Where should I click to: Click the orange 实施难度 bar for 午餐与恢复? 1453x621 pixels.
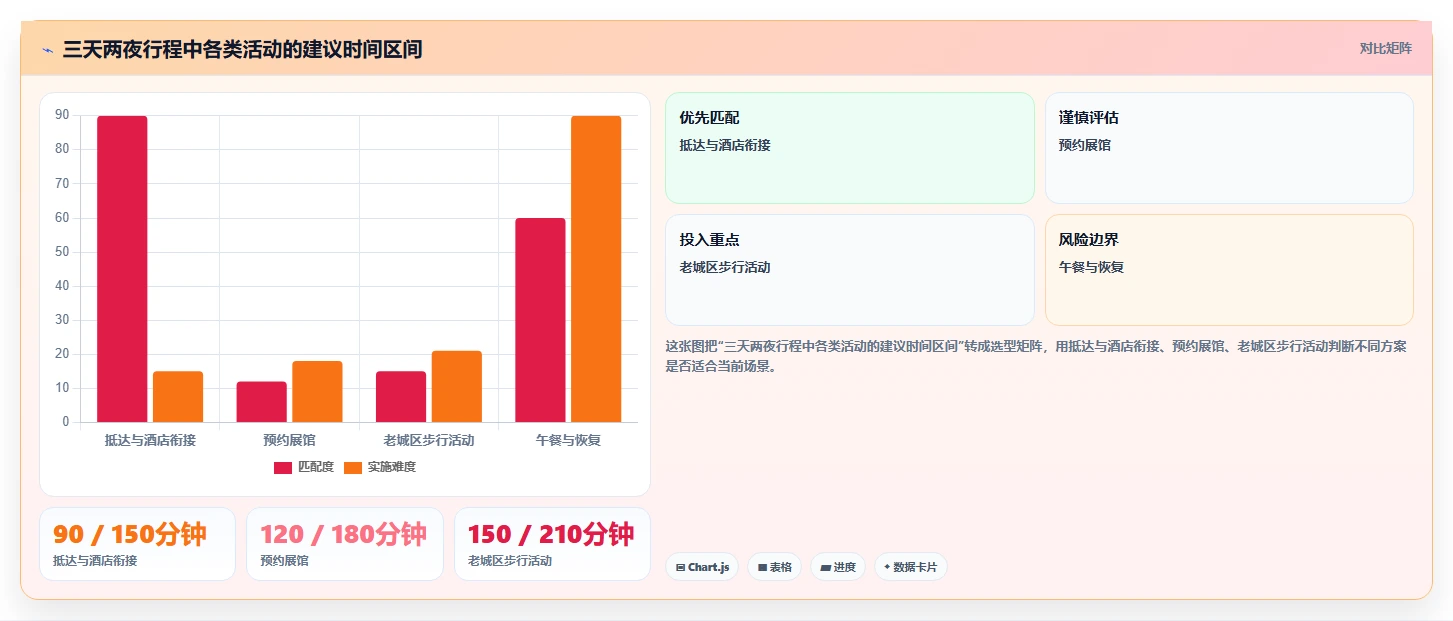coord(596,269)
